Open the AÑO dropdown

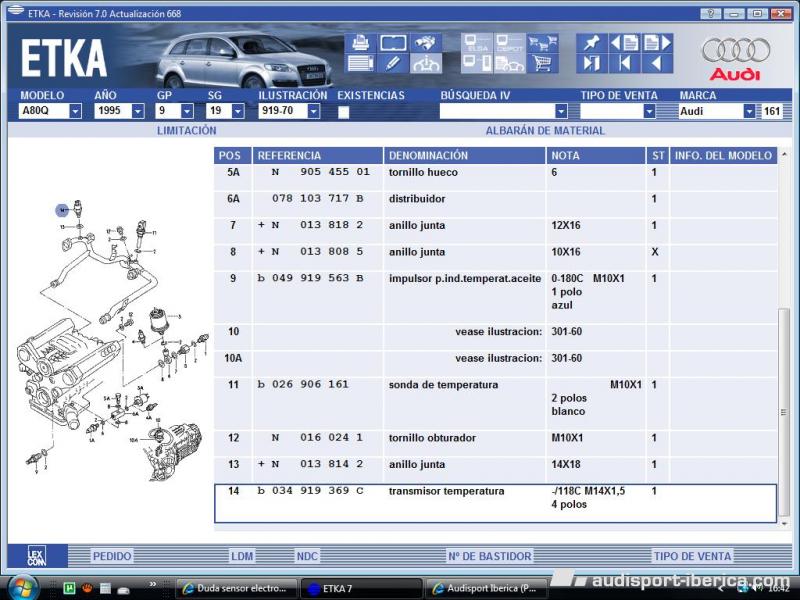coord(138,111)
